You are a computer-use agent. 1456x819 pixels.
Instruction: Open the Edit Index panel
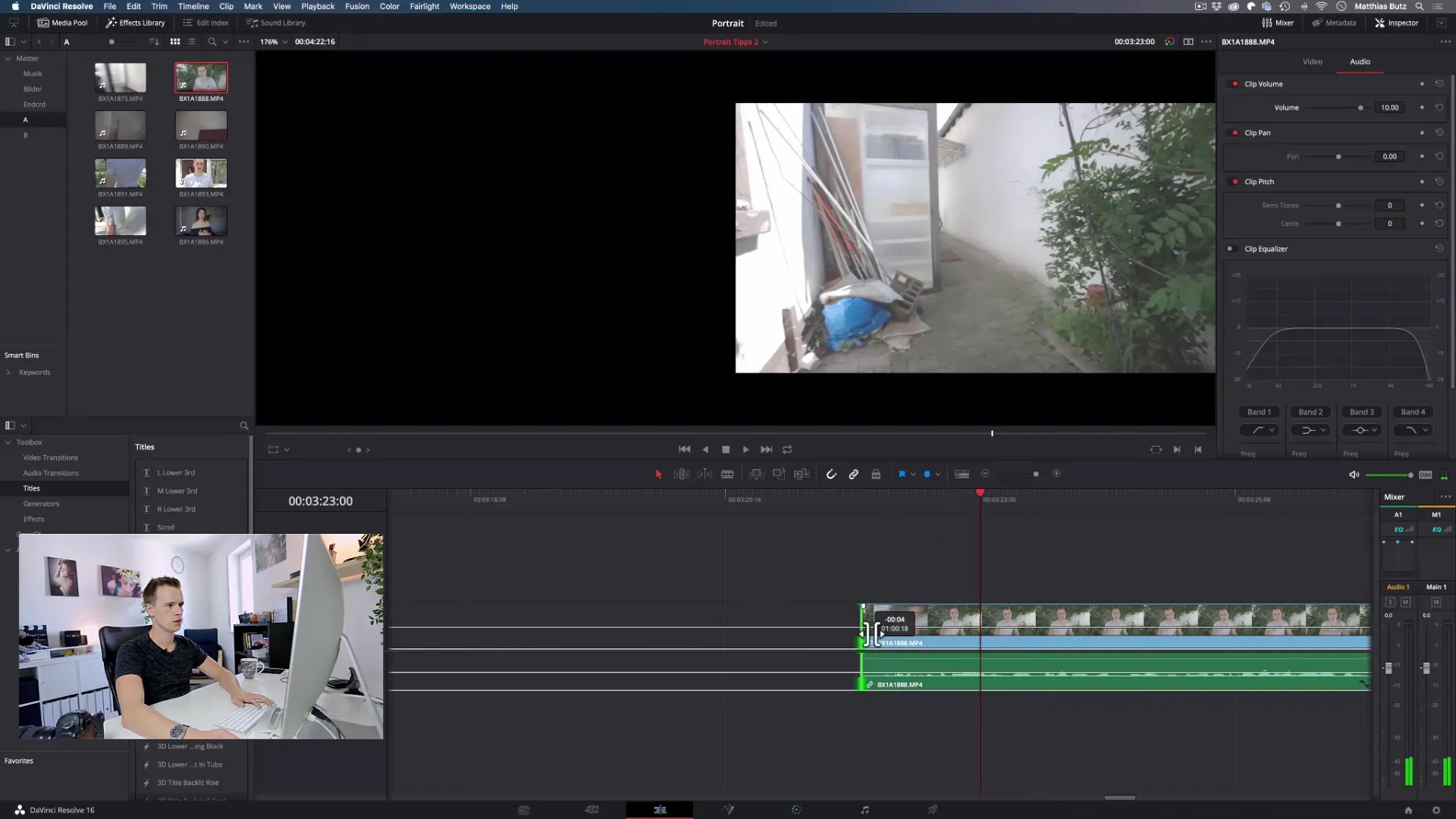(206, 23)
